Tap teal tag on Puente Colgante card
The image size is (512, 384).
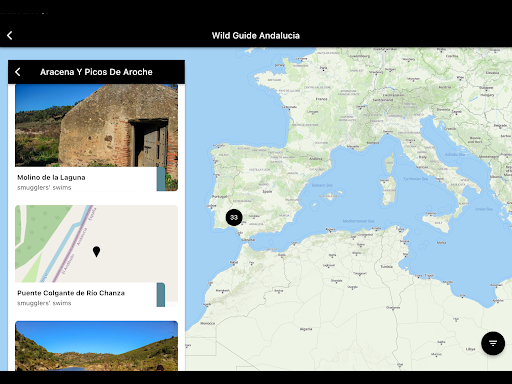161,295
